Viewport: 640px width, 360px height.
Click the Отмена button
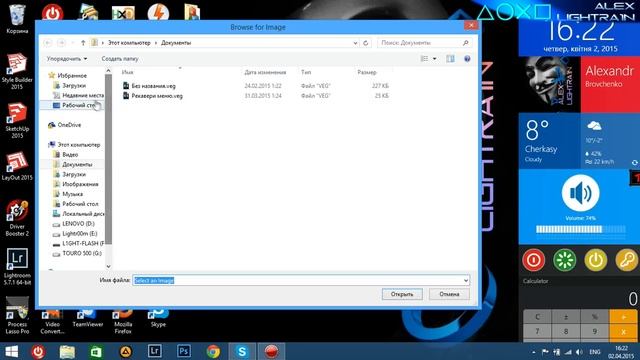449,294
